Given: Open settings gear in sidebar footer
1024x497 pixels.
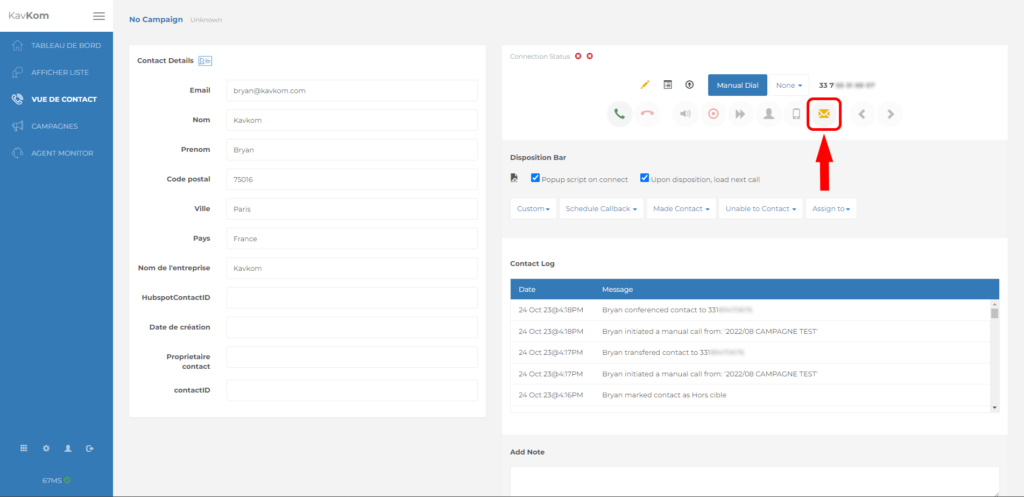Looking at the screenshot, I should (46, 448).
